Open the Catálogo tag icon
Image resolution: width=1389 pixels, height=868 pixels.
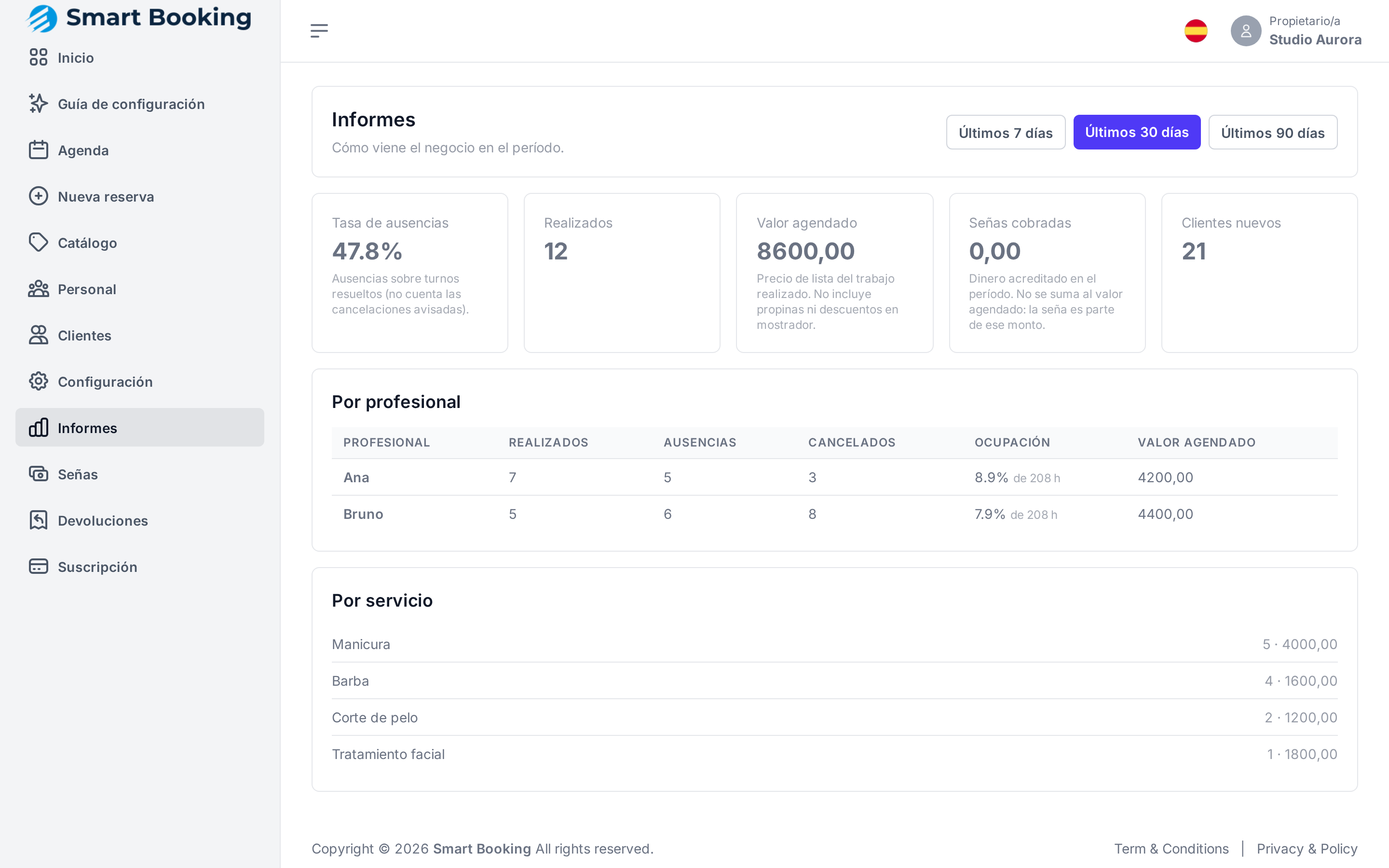(x=39, y=243)
